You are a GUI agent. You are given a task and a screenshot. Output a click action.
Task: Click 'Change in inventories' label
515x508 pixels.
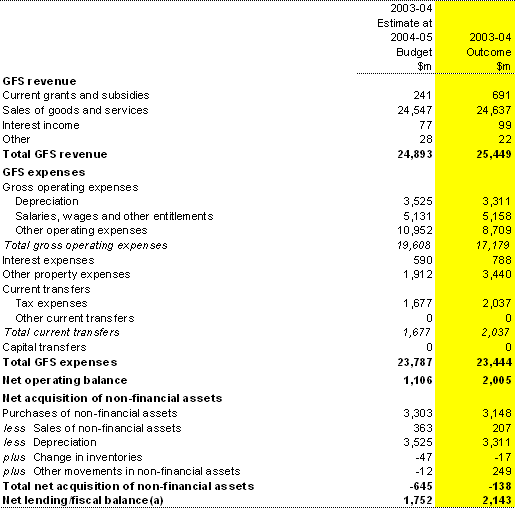click(x=88, y=457)
